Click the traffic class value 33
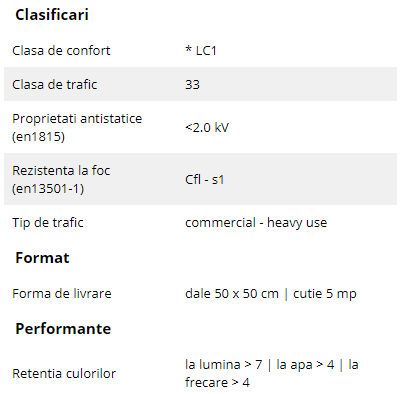This screenshot has width=407, height=394. pos(192,84)
